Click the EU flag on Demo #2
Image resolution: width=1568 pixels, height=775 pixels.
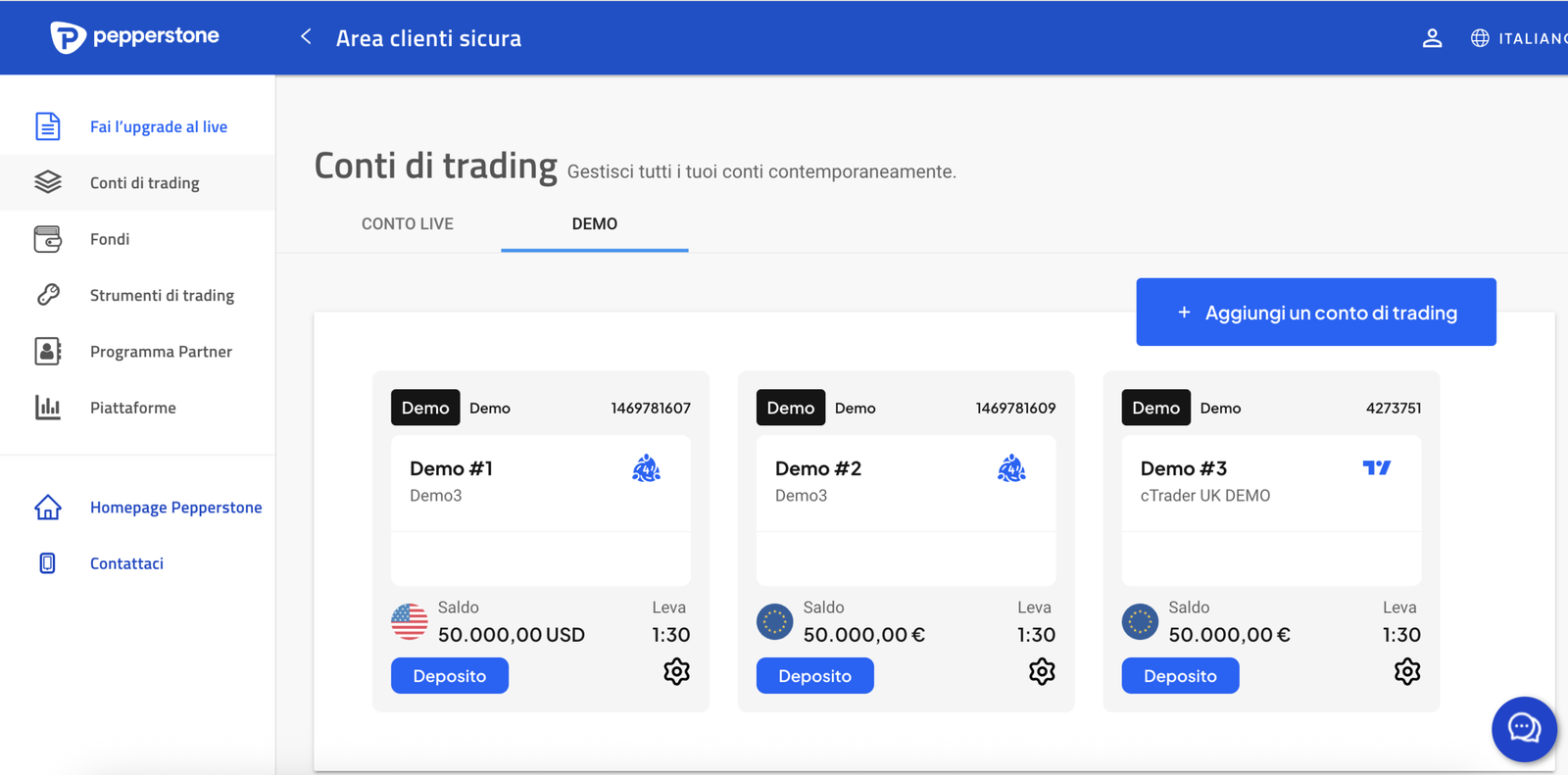775,621
